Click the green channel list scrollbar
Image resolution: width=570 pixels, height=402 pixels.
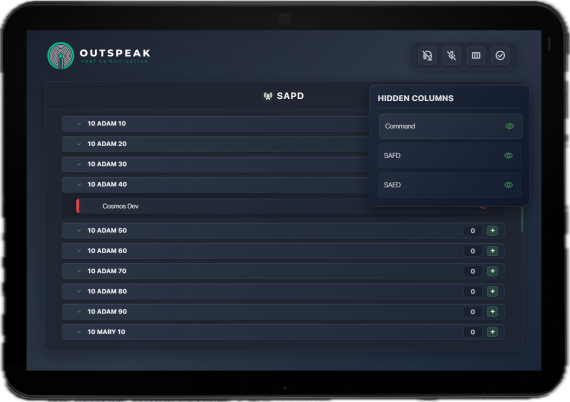pos(522,219)
